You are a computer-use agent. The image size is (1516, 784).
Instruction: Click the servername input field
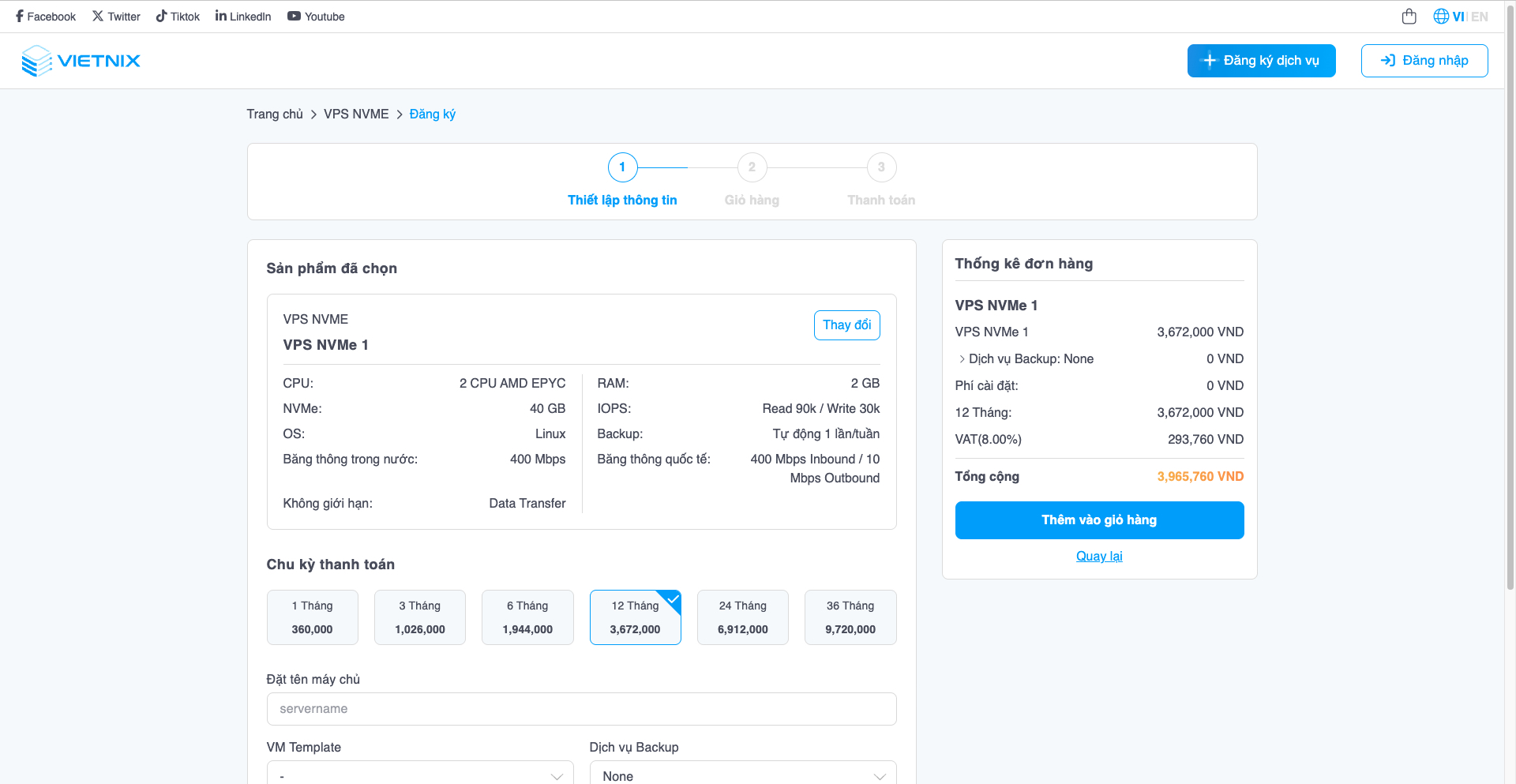582,709
